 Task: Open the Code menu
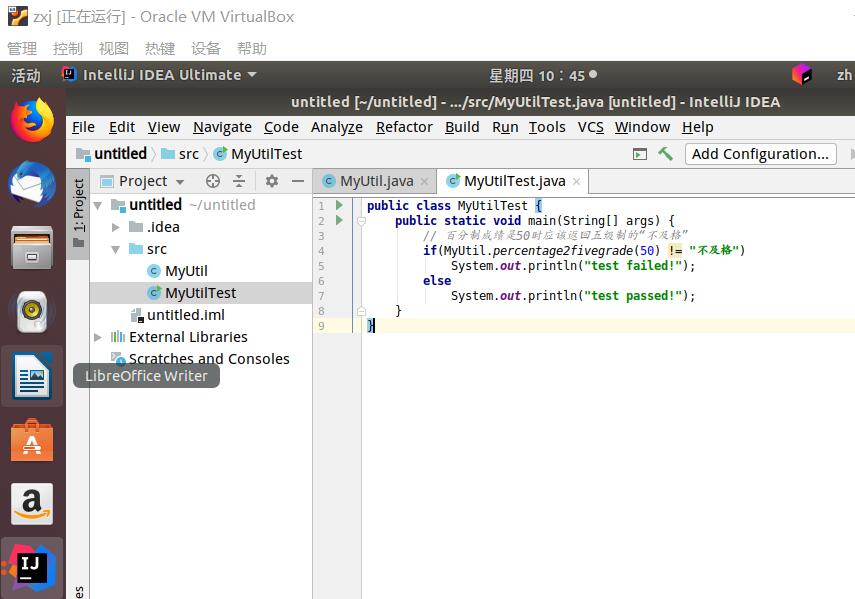[x=281, y=127]
